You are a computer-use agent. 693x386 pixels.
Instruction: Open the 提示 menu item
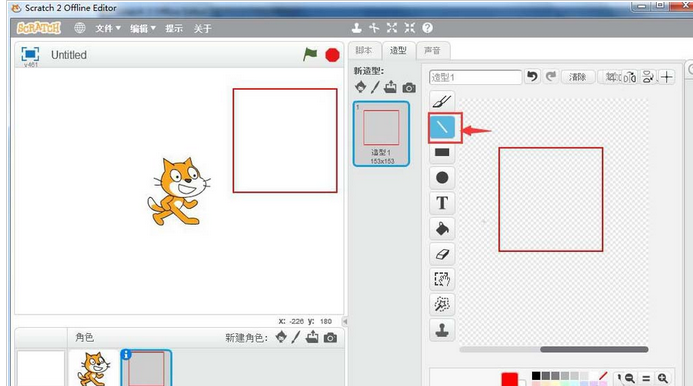click(x=174, y=28)
